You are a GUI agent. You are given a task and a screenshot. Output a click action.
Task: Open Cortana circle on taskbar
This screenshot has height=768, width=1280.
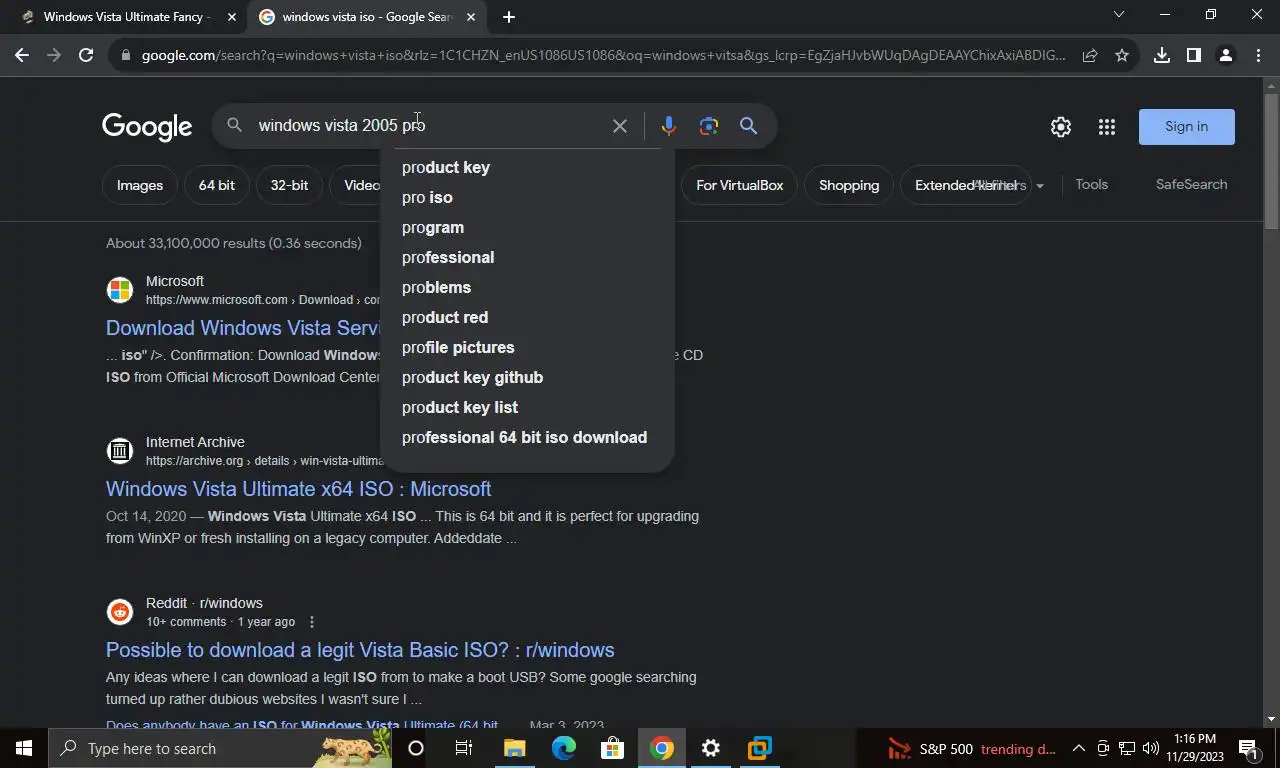(x=416, y=748)
